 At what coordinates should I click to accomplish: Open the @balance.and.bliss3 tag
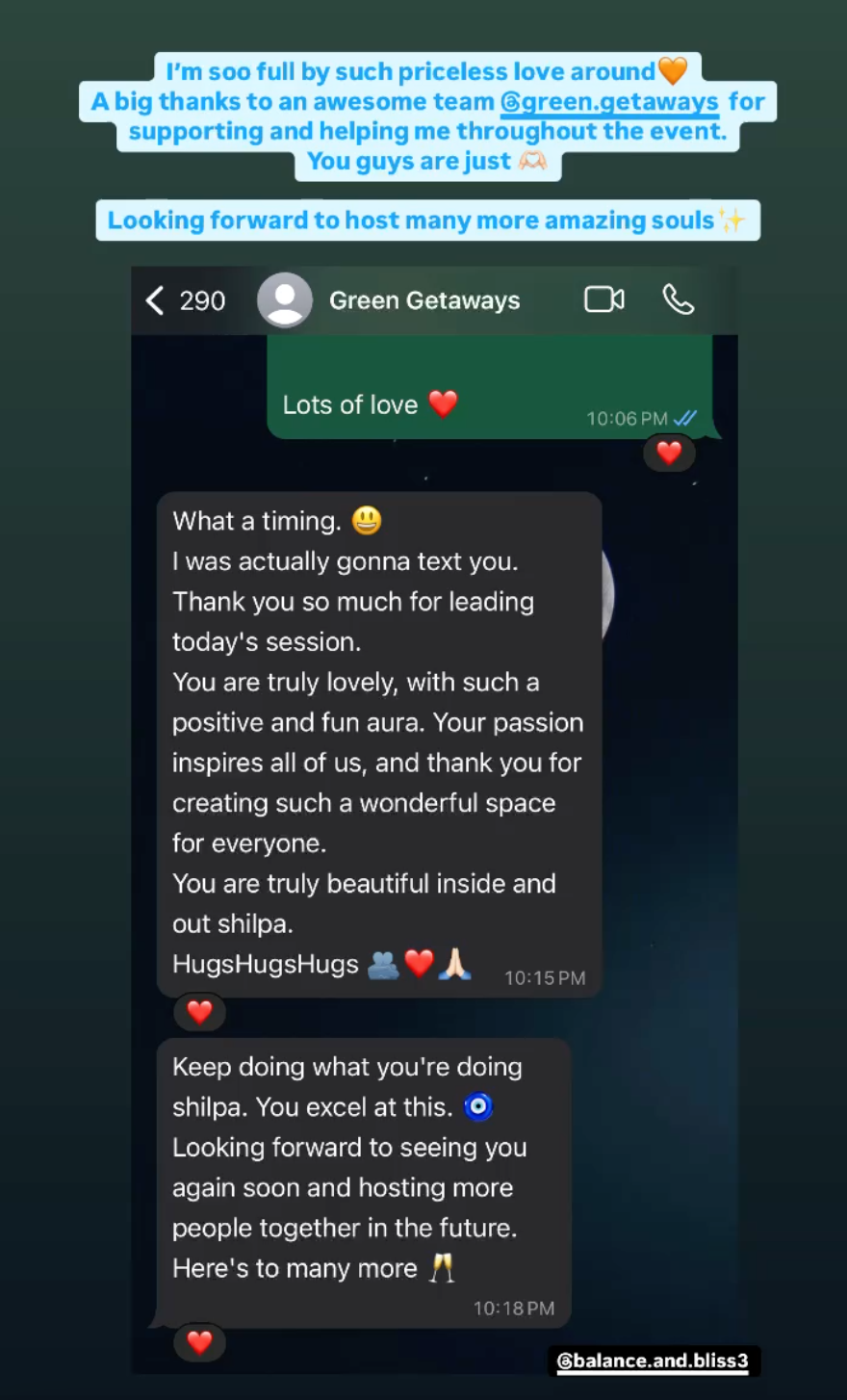click(x=653, y=1361)
